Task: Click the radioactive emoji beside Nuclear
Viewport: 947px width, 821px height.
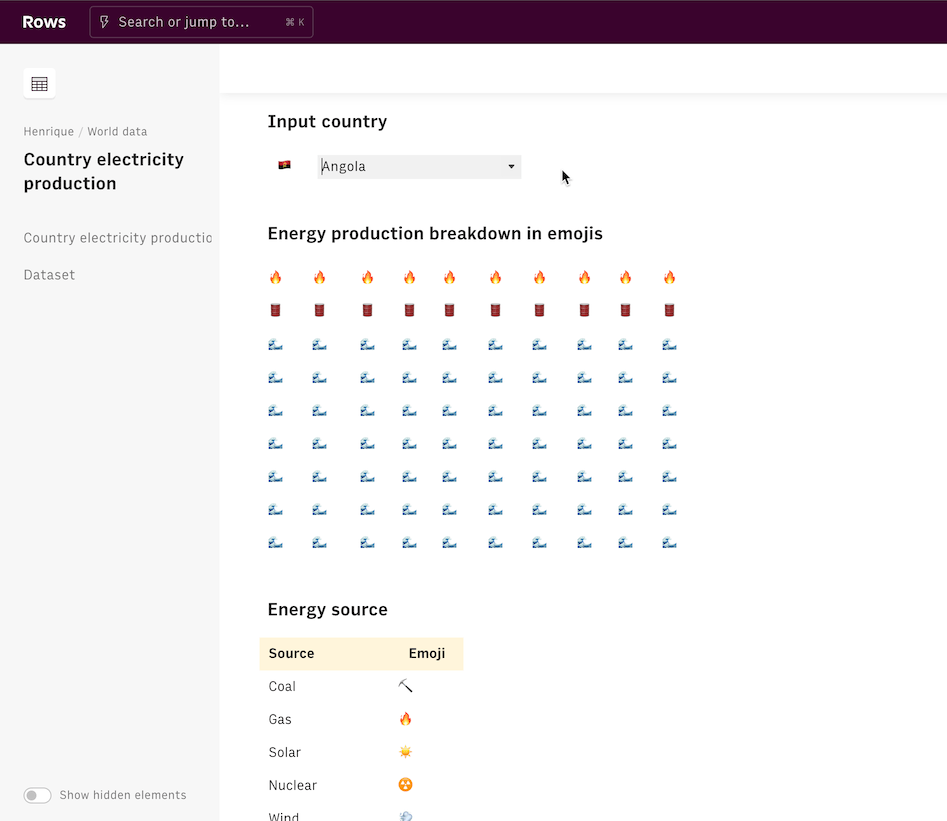Action: (405, 785)
